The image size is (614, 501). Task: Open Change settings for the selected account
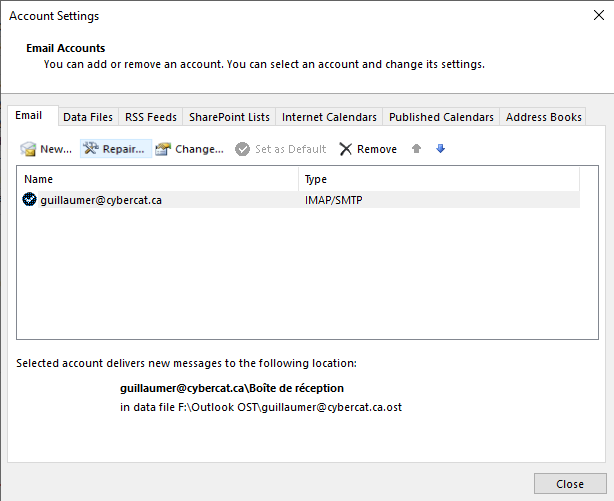tap(163, 149)
